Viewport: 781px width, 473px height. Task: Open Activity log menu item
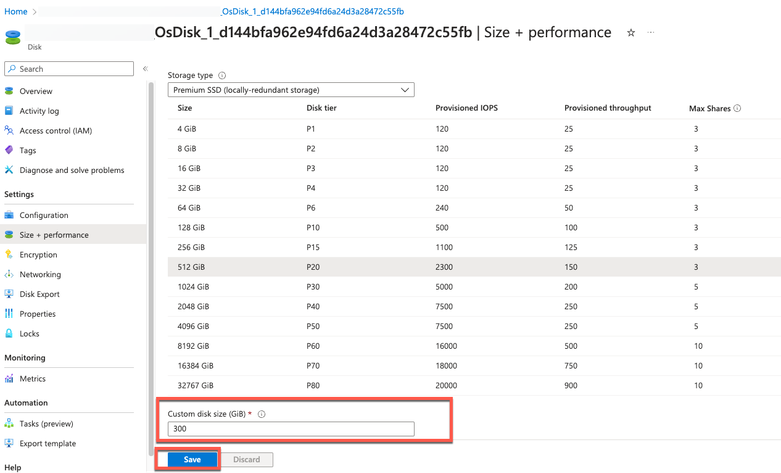click(39, 111)
